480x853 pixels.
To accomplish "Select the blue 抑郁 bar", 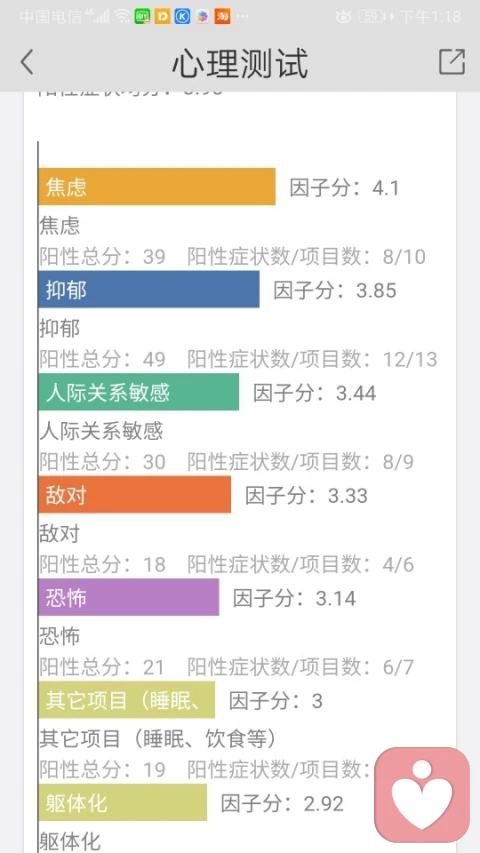I will 149,289.
